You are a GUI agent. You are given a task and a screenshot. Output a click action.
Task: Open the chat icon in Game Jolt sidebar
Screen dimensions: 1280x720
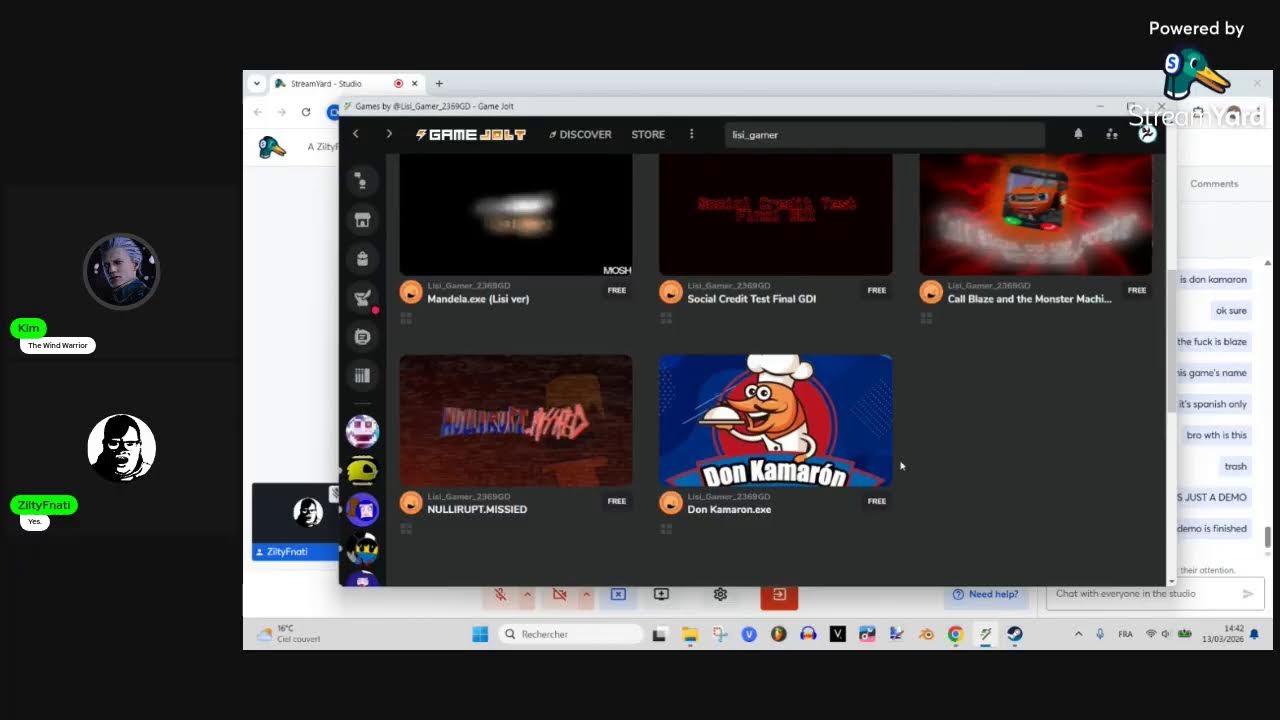tap(362, 181)
